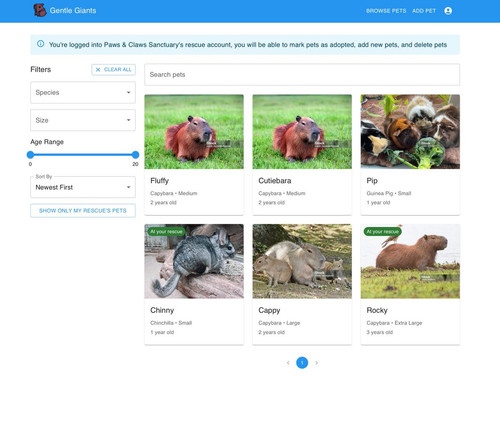Clear all filters
Screen dimensions: 500x432
click(x=114, y=69)
